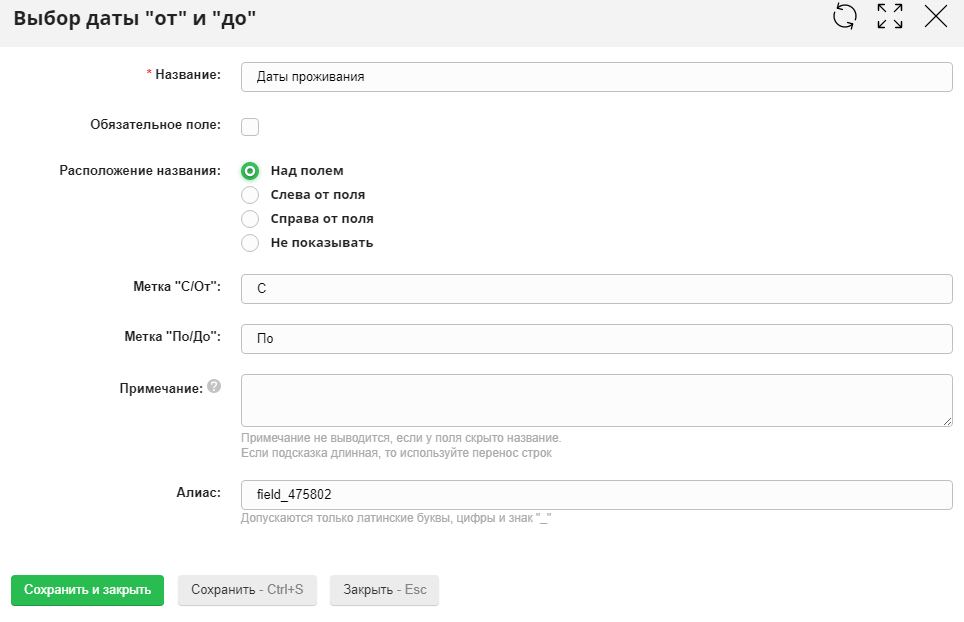This screenshot has width=964, height=622.
Task: Click the help question mark beside Примечание
Action: [214, 387]
